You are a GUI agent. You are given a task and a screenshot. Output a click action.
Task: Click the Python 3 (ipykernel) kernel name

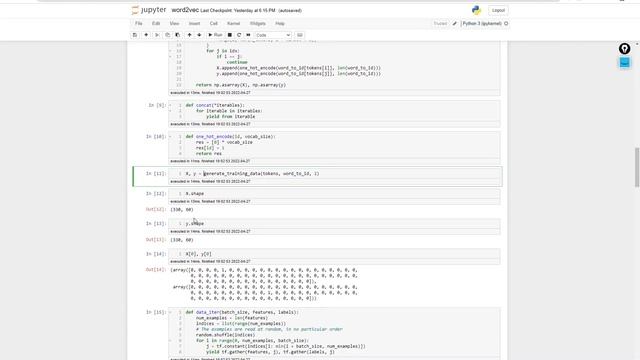click(482, 24)
